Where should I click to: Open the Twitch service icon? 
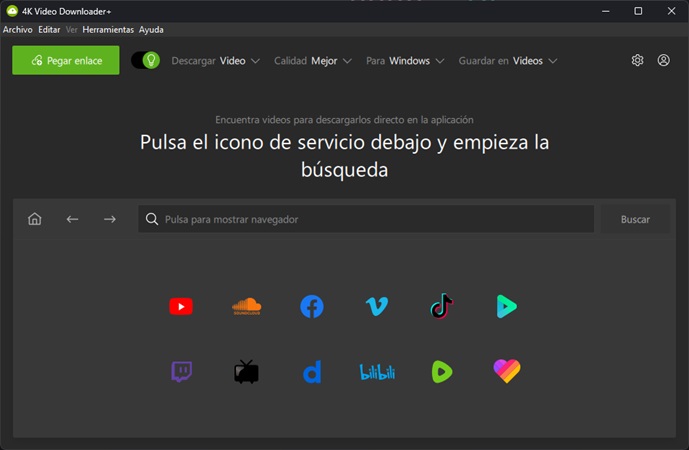coord(181,372)
